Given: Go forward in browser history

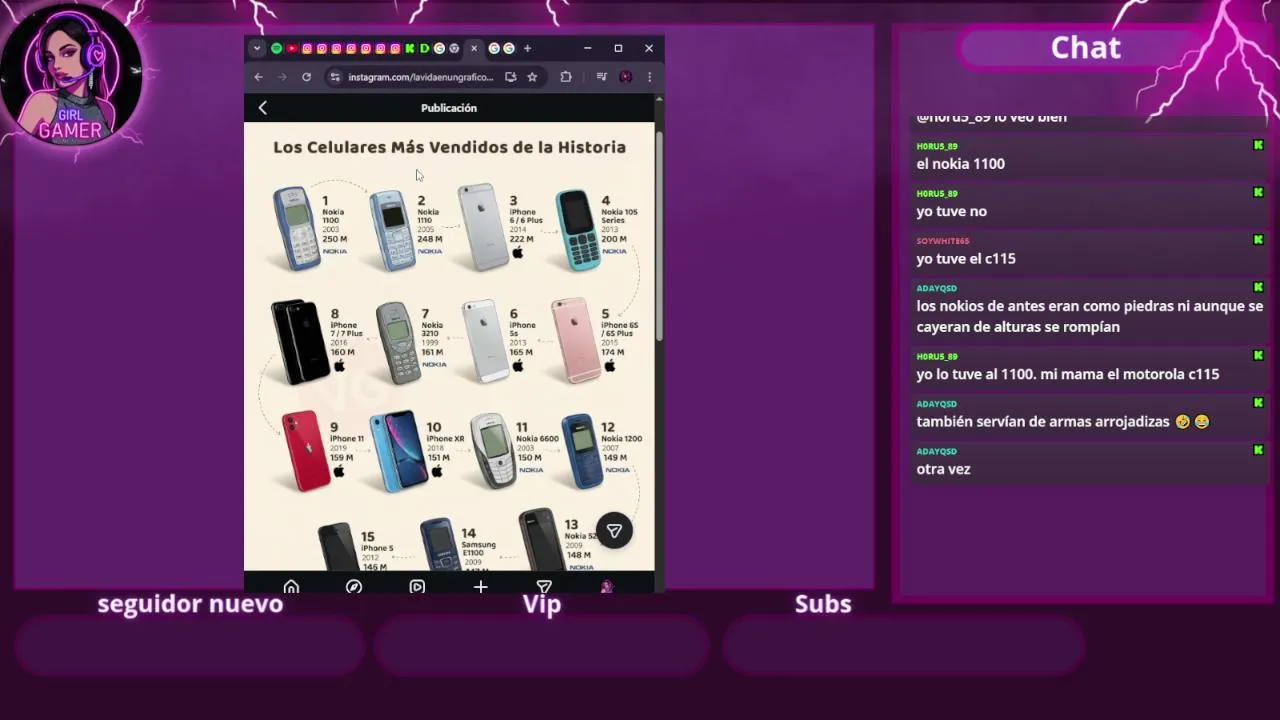Looking at the screenshot, I should pyautogui.click(x=282, y=77).
